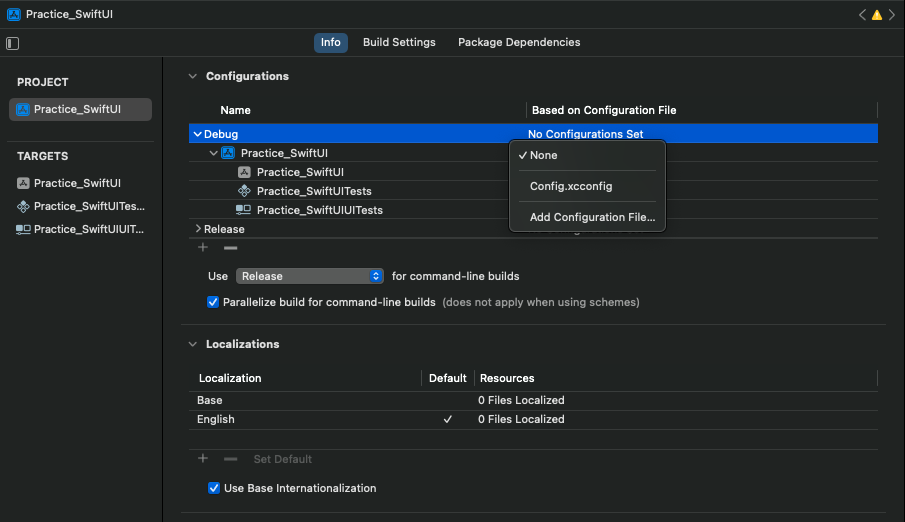Click the diamond icon beside Practice_SwiftUITests
905x522 pixels.
point(244,191)
